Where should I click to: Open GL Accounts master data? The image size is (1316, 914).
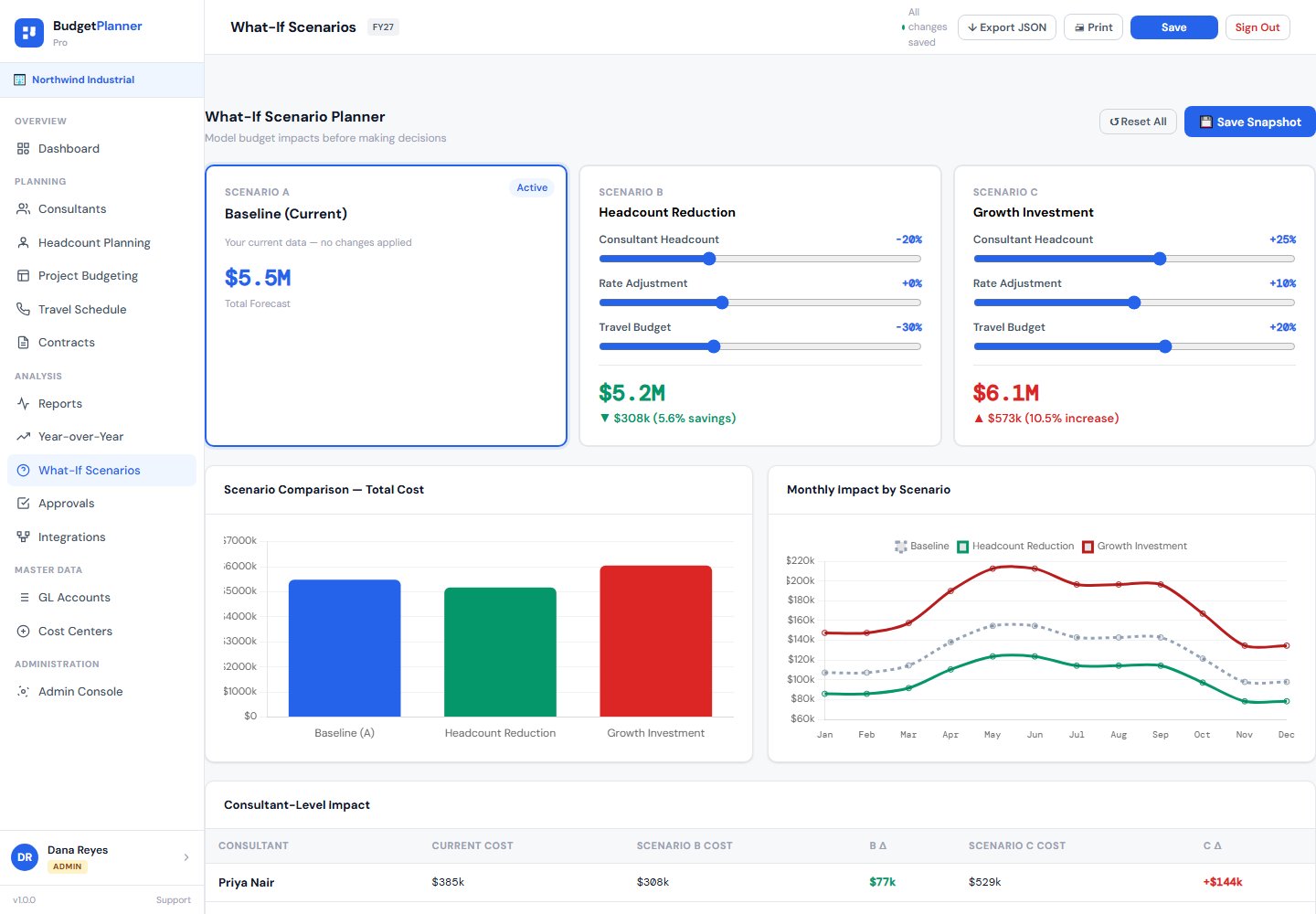[x=101, y=597]
